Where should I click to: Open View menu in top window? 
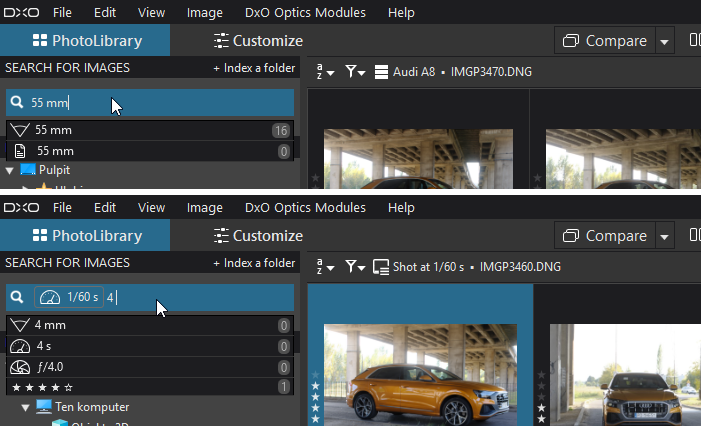click(x=151, y=13)
